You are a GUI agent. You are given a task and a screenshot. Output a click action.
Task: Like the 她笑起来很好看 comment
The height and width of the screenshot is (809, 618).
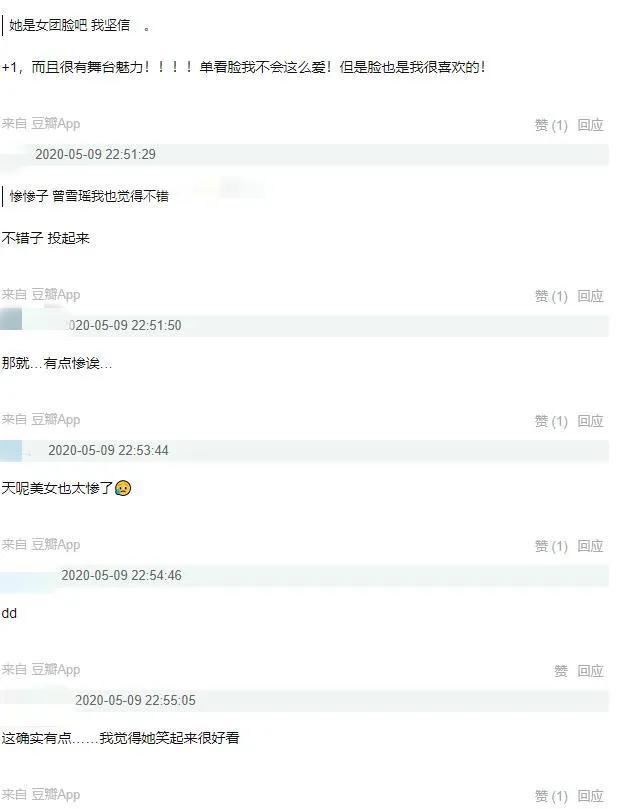[550, 796]
